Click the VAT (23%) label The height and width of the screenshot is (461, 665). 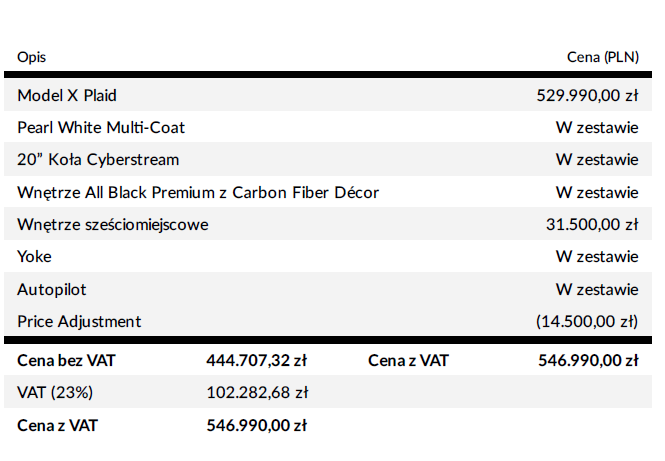(x=56, y=392)
